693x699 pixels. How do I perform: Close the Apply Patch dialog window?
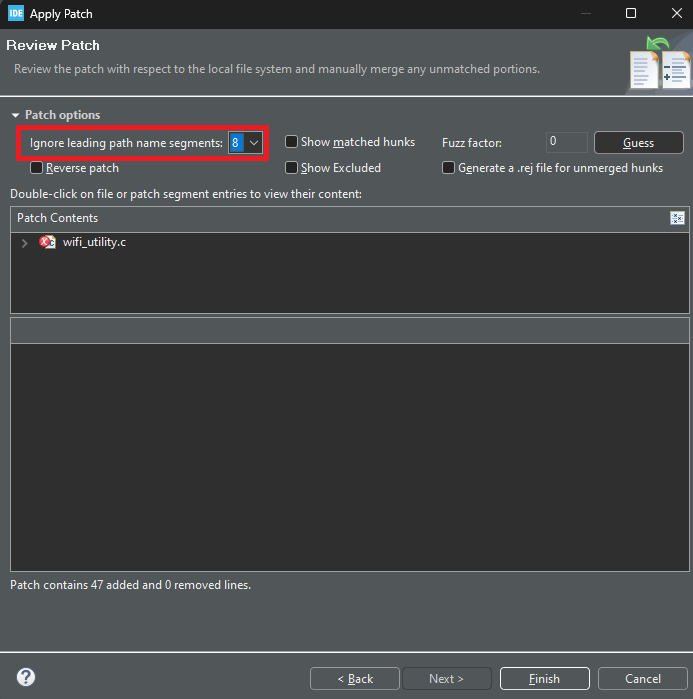pyautogui.click(x=677, y=13)
